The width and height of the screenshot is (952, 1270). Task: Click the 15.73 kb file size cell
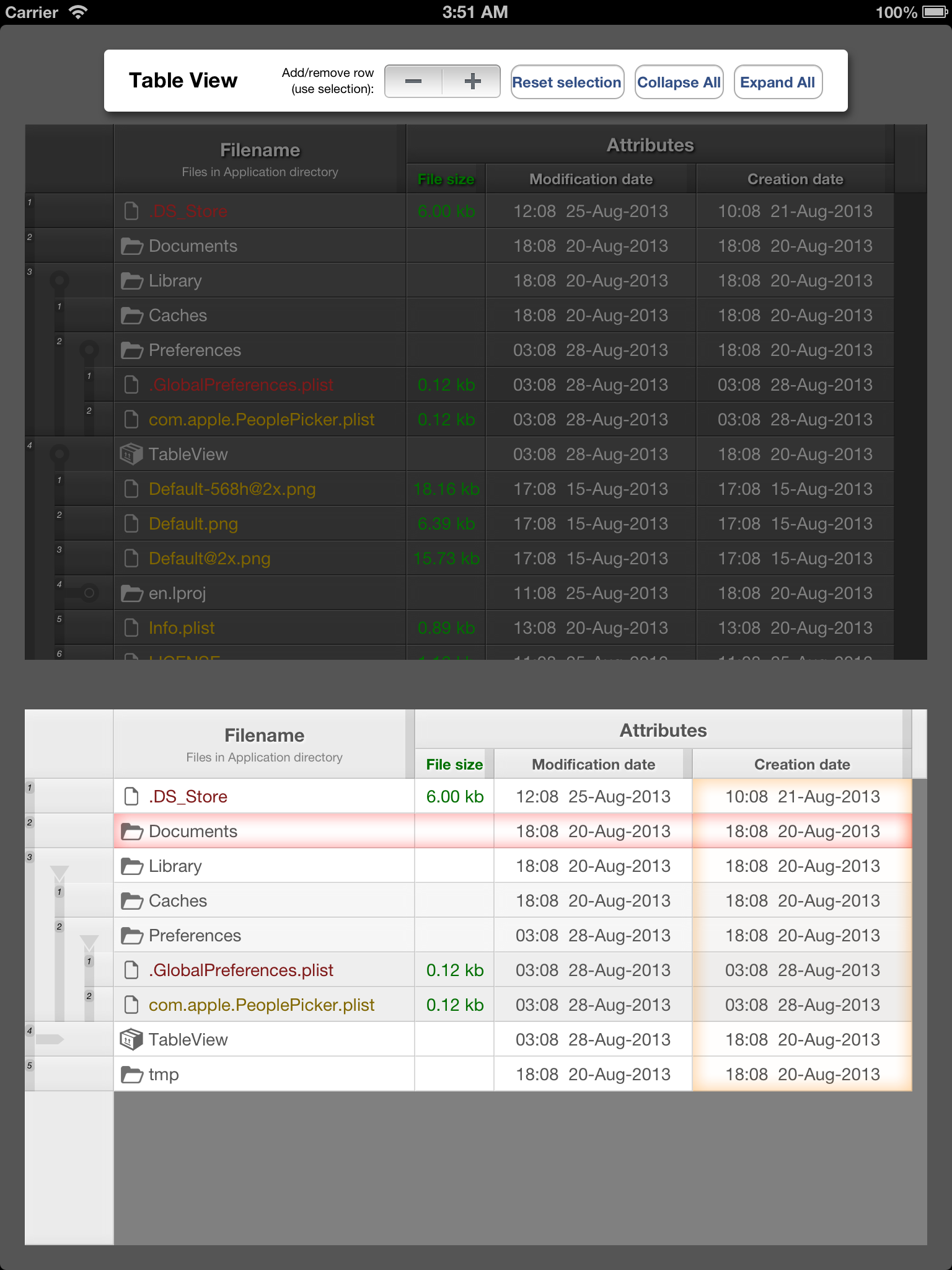446,558
